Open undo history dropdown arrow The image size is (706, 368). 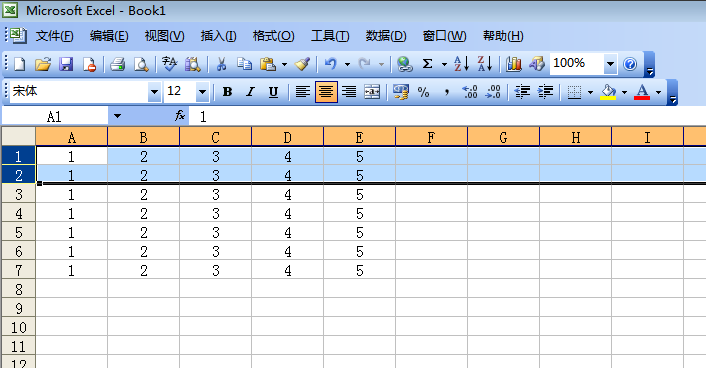click(347, 64)
